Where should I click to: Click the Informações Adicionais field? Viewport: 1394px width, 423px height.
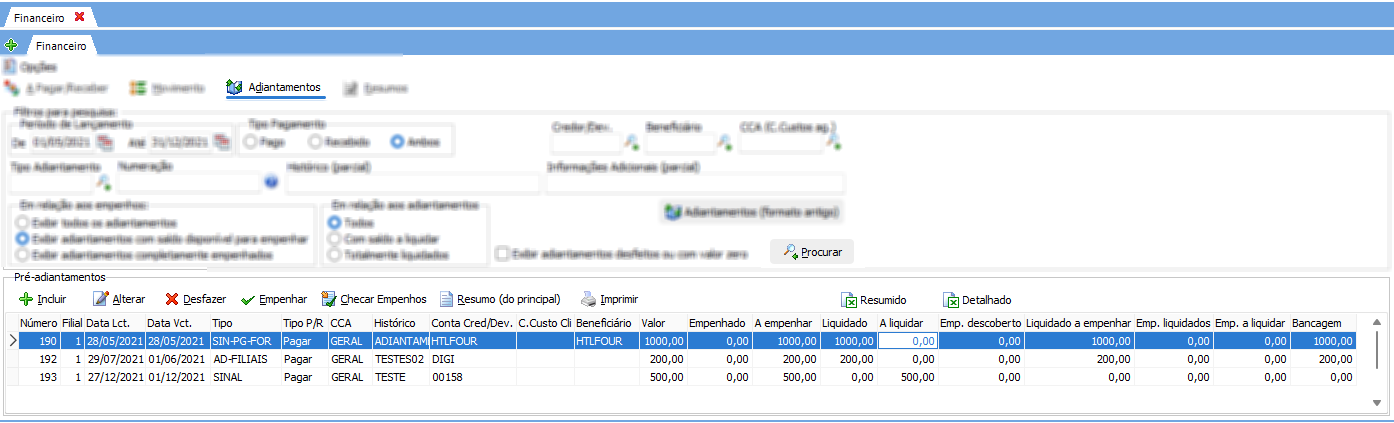pyautogui.click(x=695, y=183)
